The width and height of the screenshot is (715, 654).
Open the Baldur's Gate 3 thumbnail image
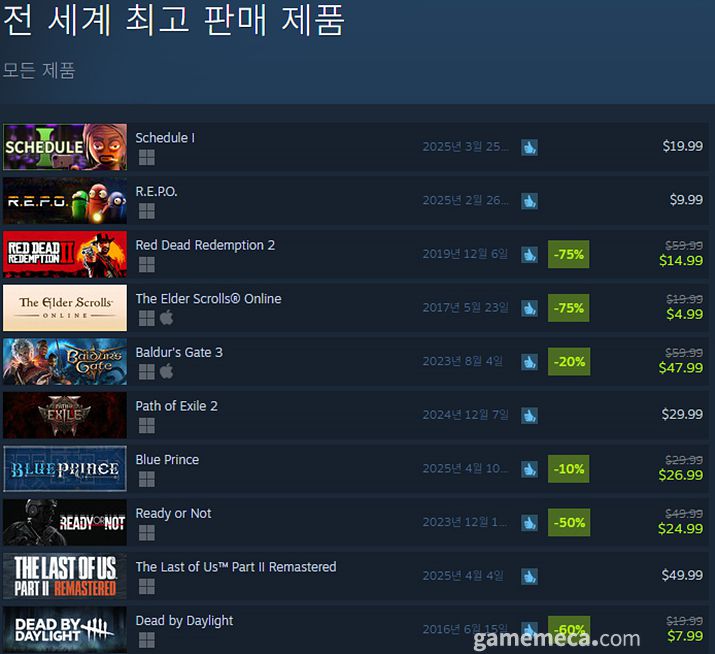pos(65,362)
